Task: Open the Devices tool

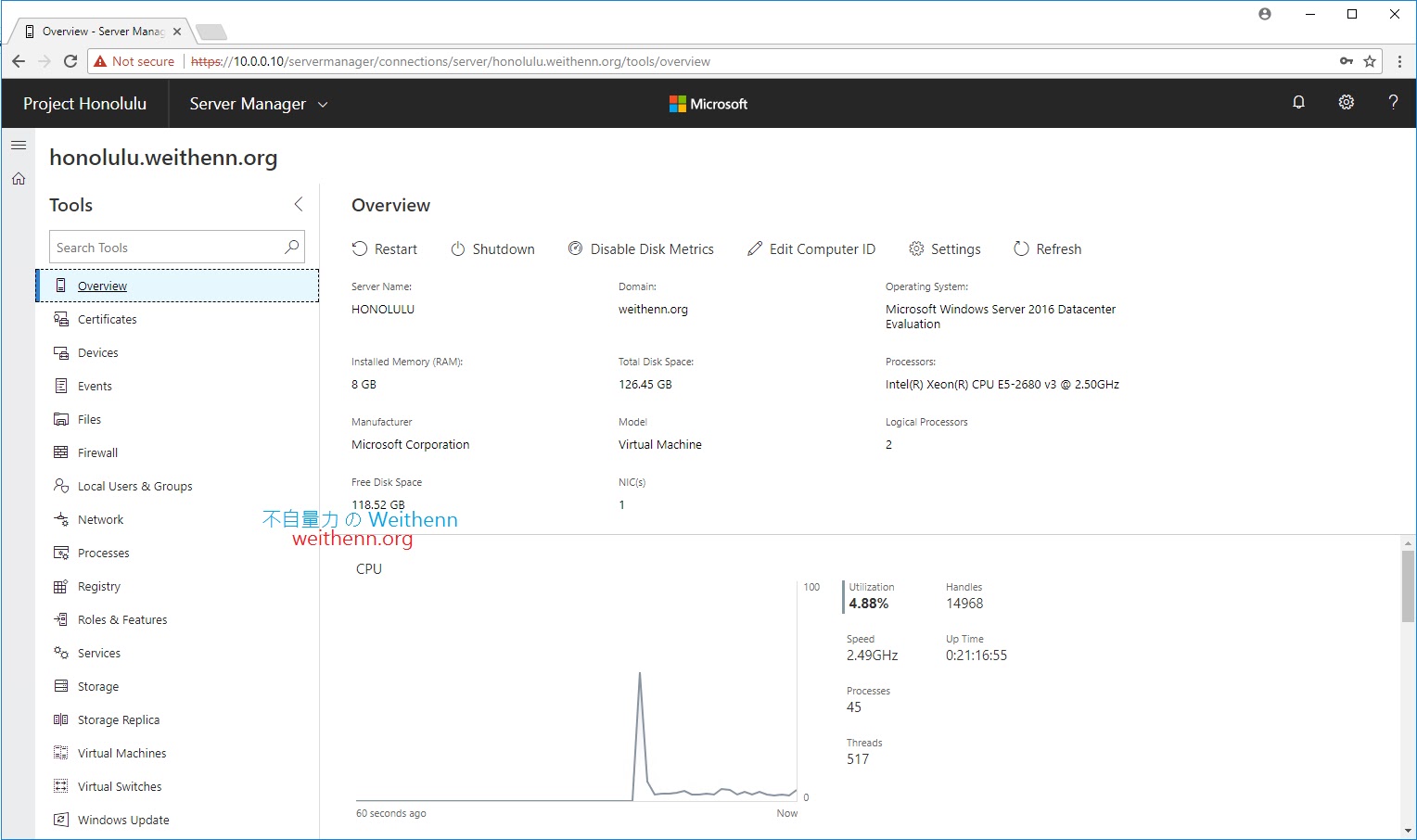Action: [177, 352]
